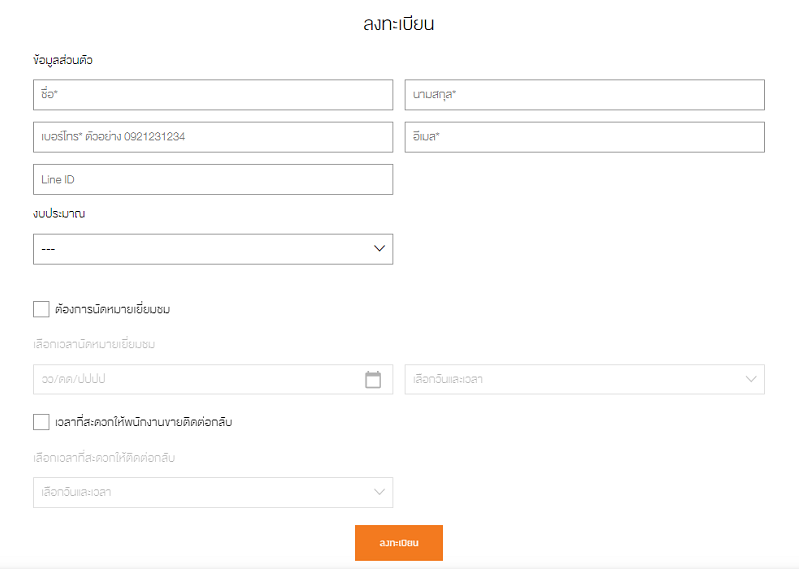Click the chevron arrow on the callback time selector

click(379, 492)
